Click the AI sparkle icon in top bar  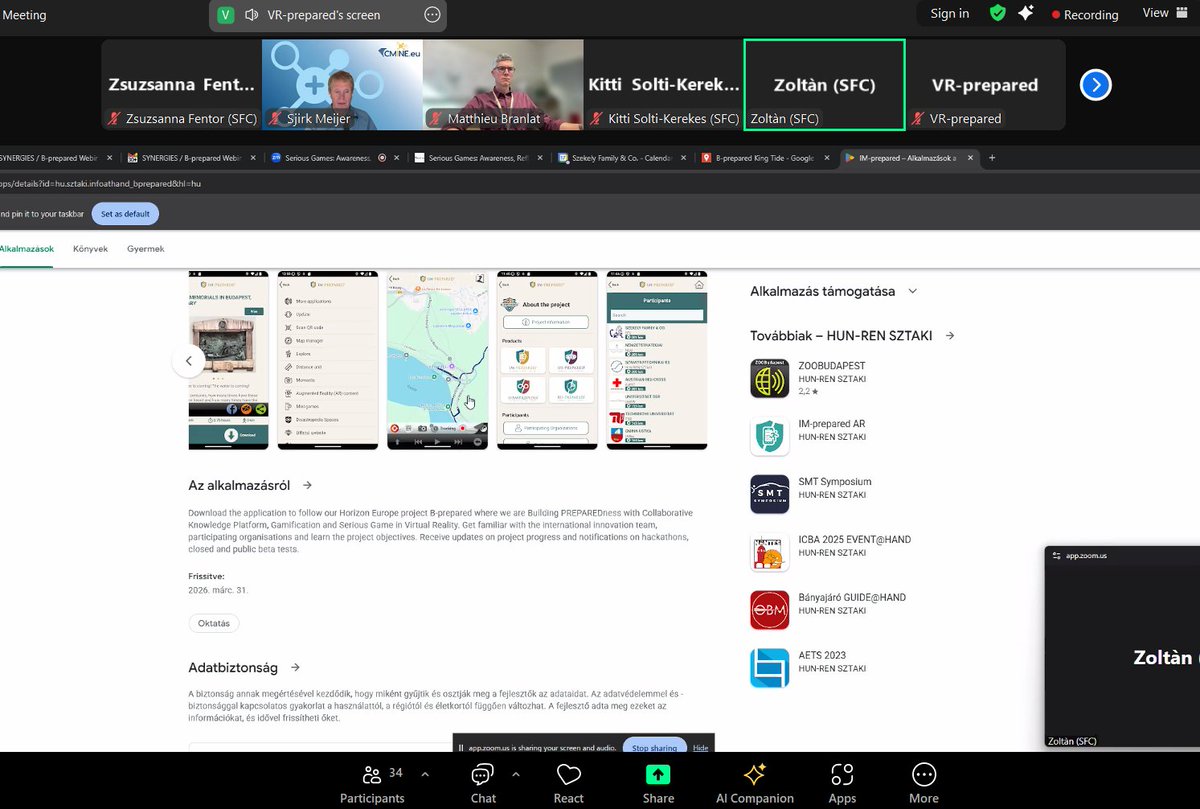[1026, 13]
